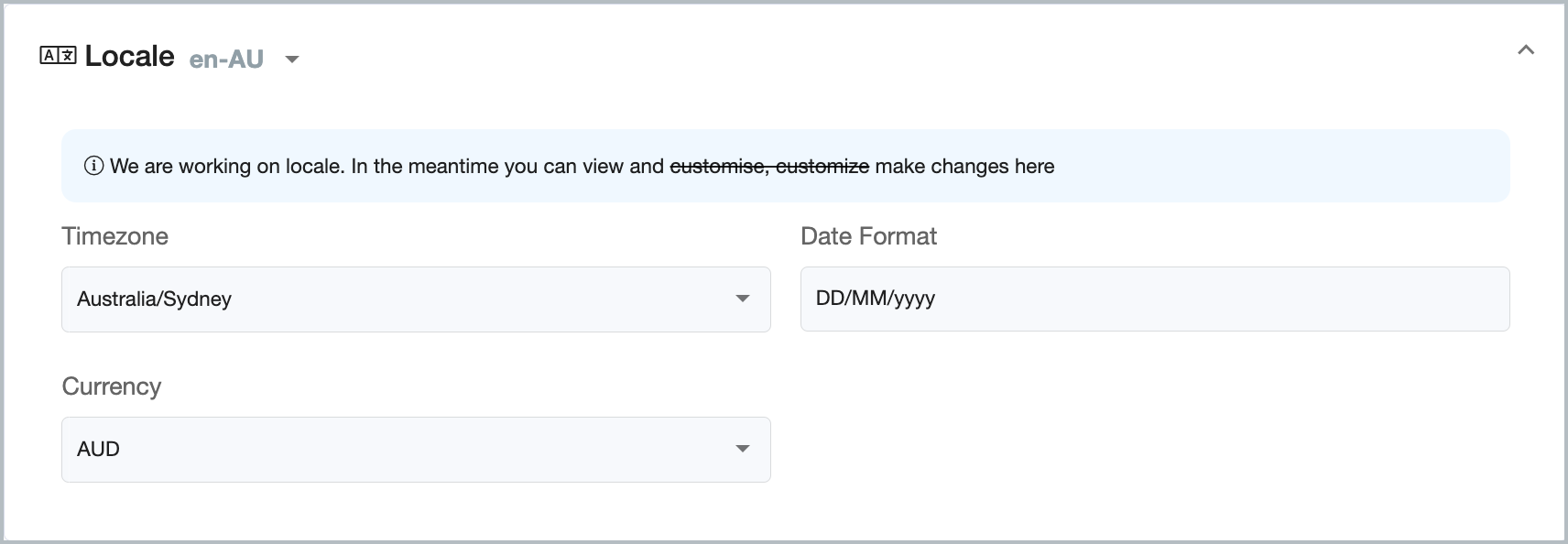1568x544 pixels.
Task: Click the Australia/Sydney value text
Action: point(154,299)
